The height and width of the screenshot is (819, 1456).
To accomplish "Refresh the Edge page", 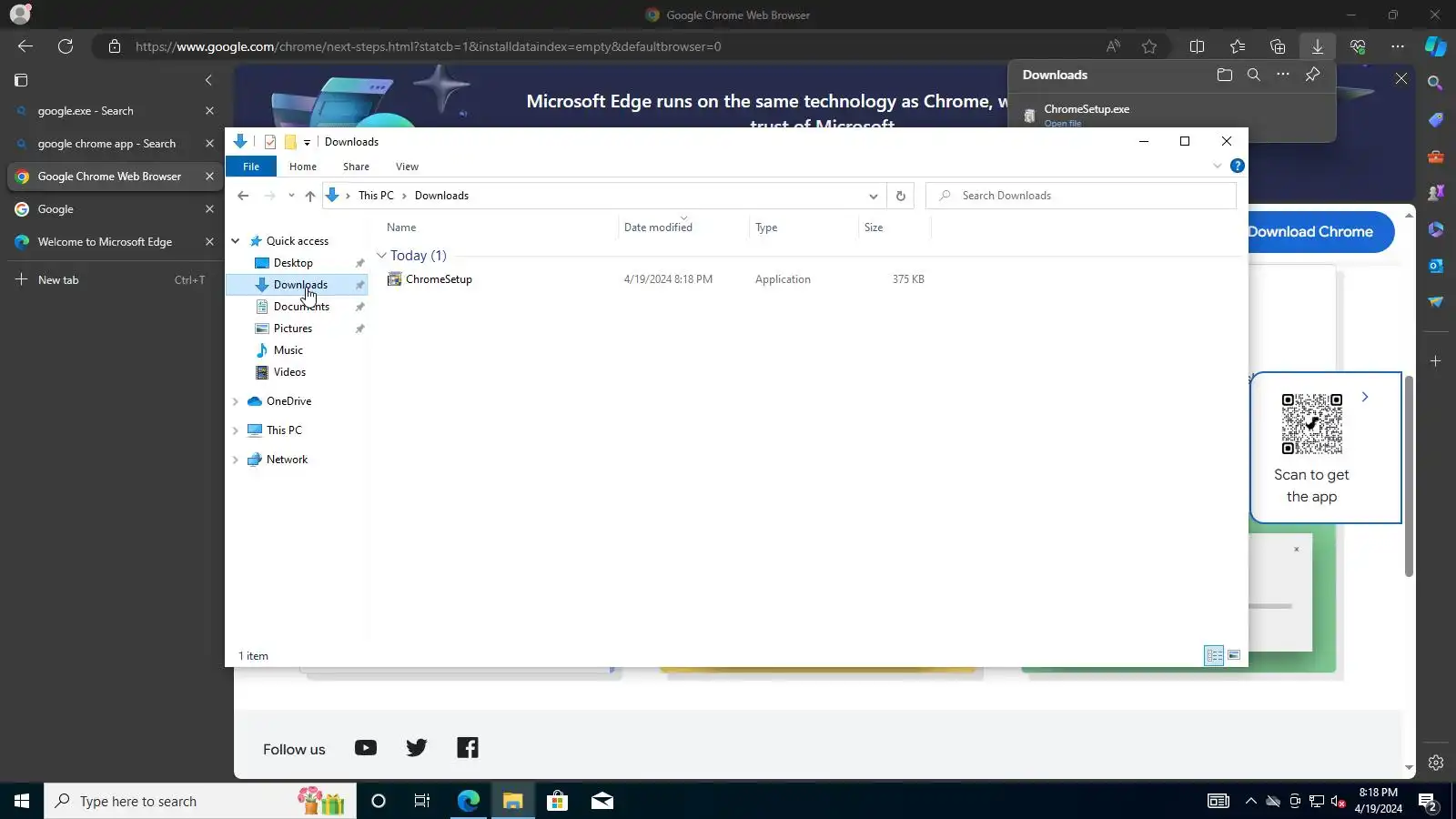I will 66,46.
